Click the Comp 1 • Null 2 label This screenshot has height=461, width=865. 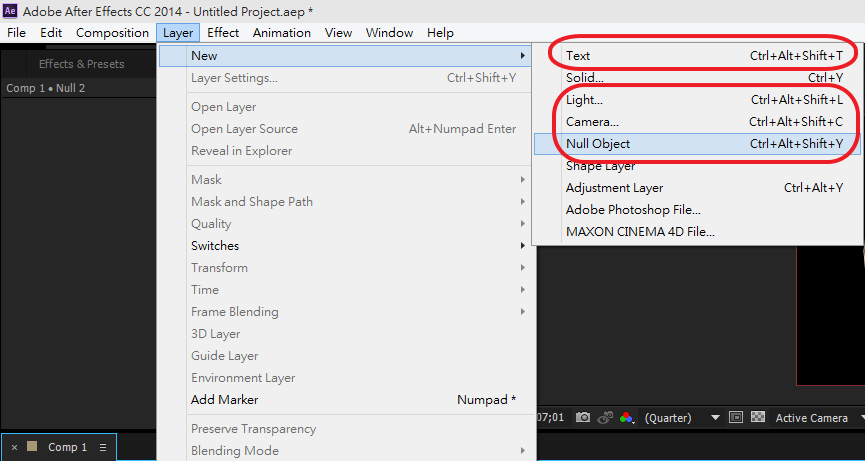click(46, 88)
